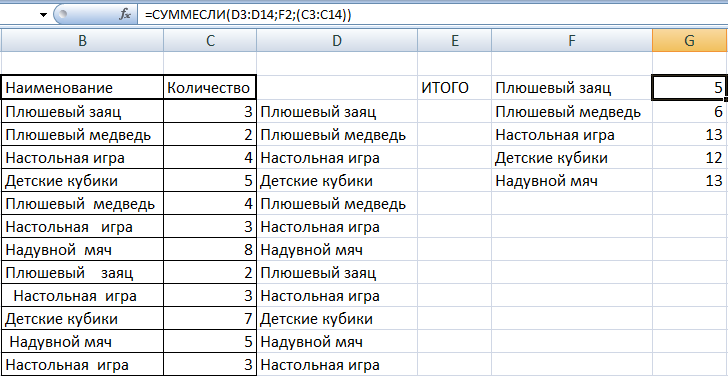The image size is (728, 376).
Task: Click 13 beside Надувной мяч in column G
Action: 690,181
